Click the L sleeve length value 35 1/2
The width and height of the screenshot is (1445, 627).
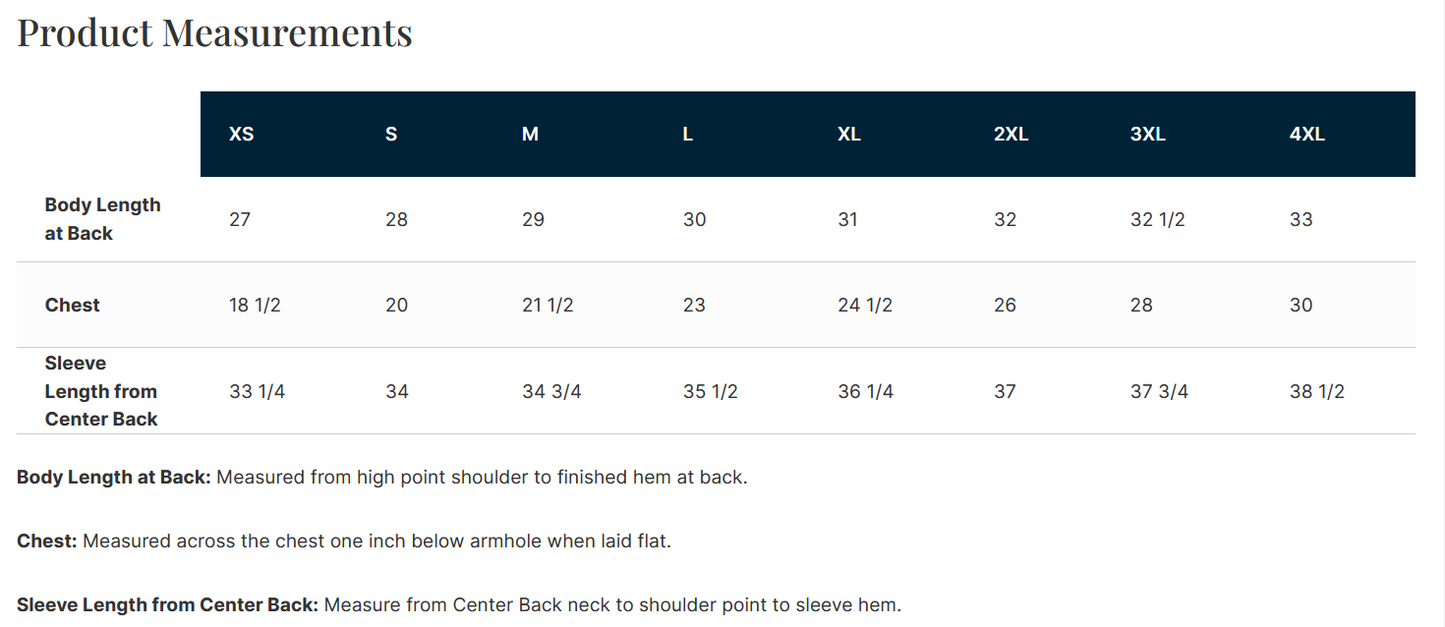710,391
